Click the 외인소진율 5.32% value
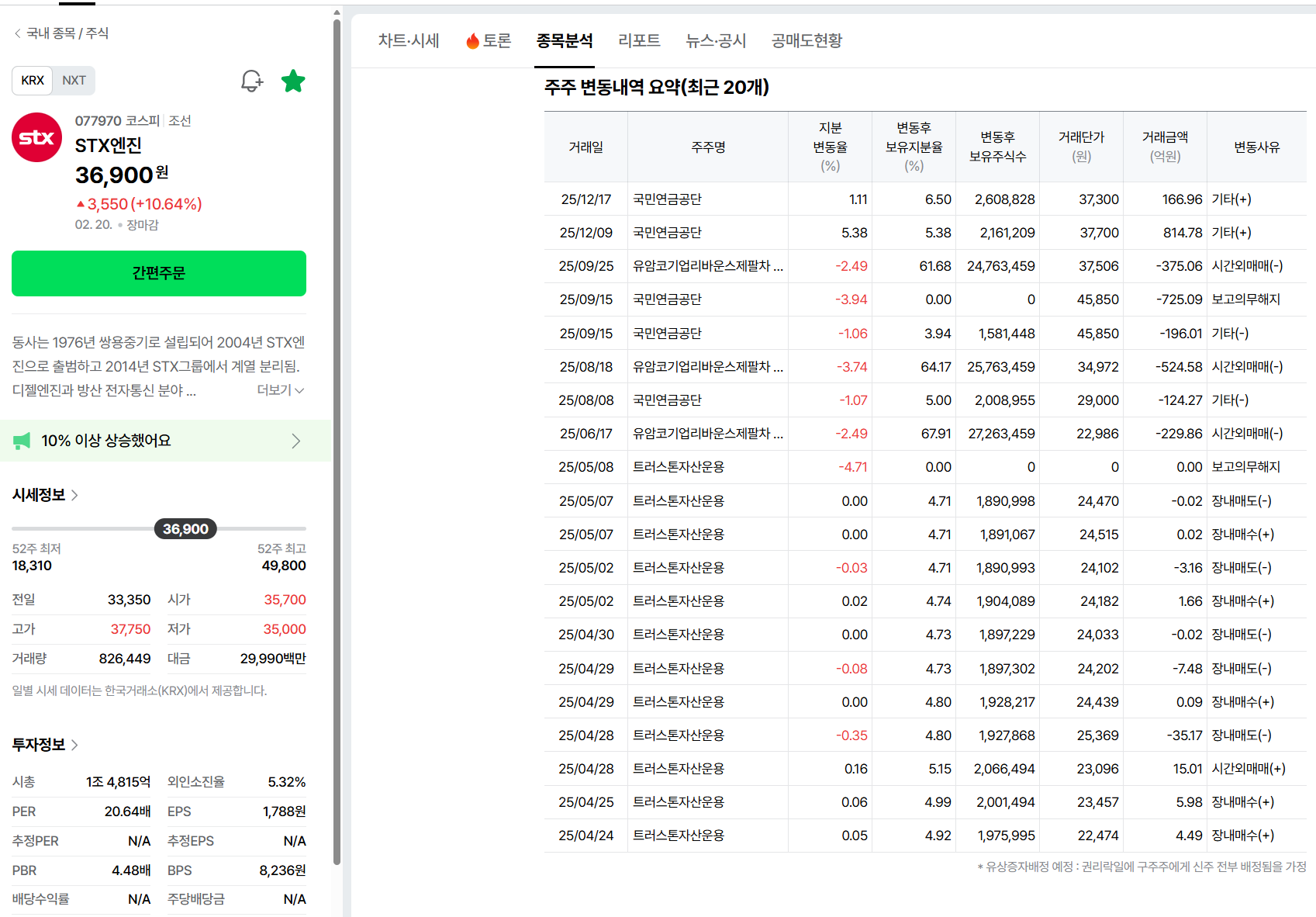Screen dimensions: 1316x917 287,782
